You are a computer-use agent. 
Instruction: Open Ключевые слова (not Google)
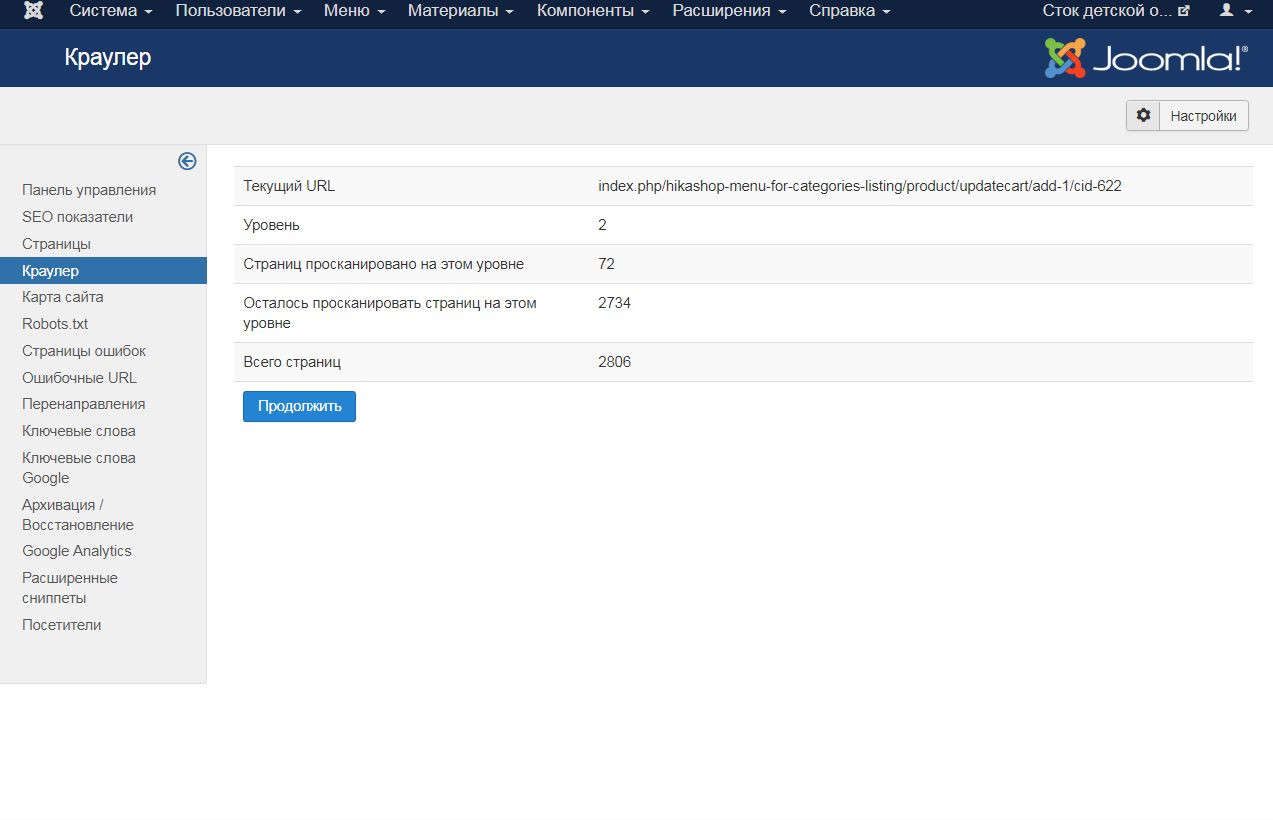pyautogui.click(x=79, y=431)
